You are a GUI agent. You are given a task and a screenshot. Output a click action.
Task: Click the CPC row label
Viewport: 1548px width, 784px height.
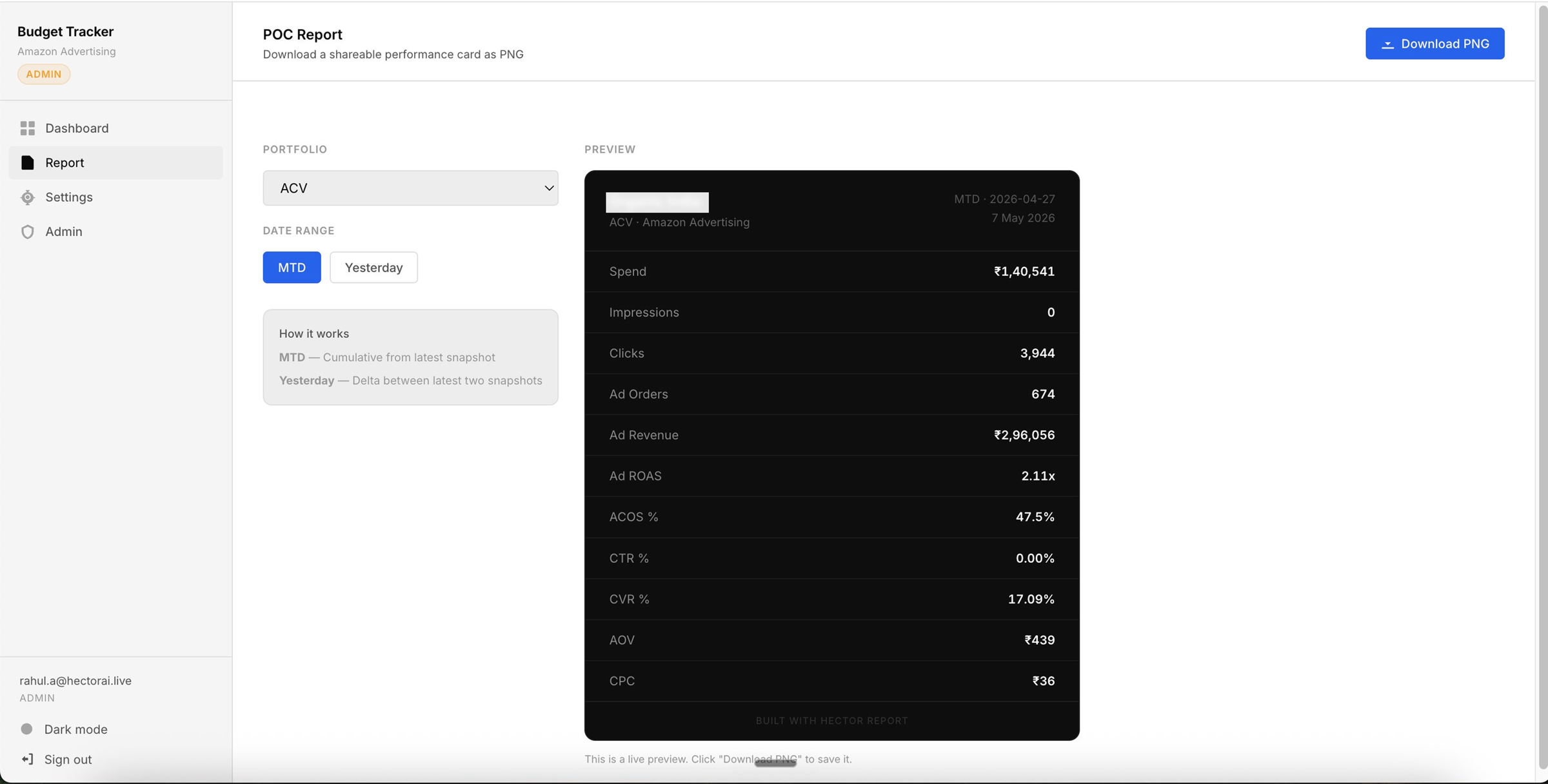click(622, 681)
